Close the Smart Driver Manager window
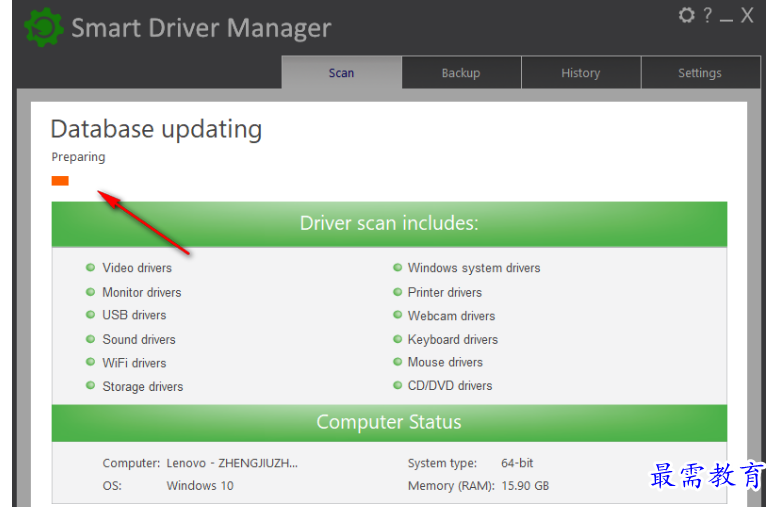The width and height of the screenshot is (772, 507). tap(747, 15)
